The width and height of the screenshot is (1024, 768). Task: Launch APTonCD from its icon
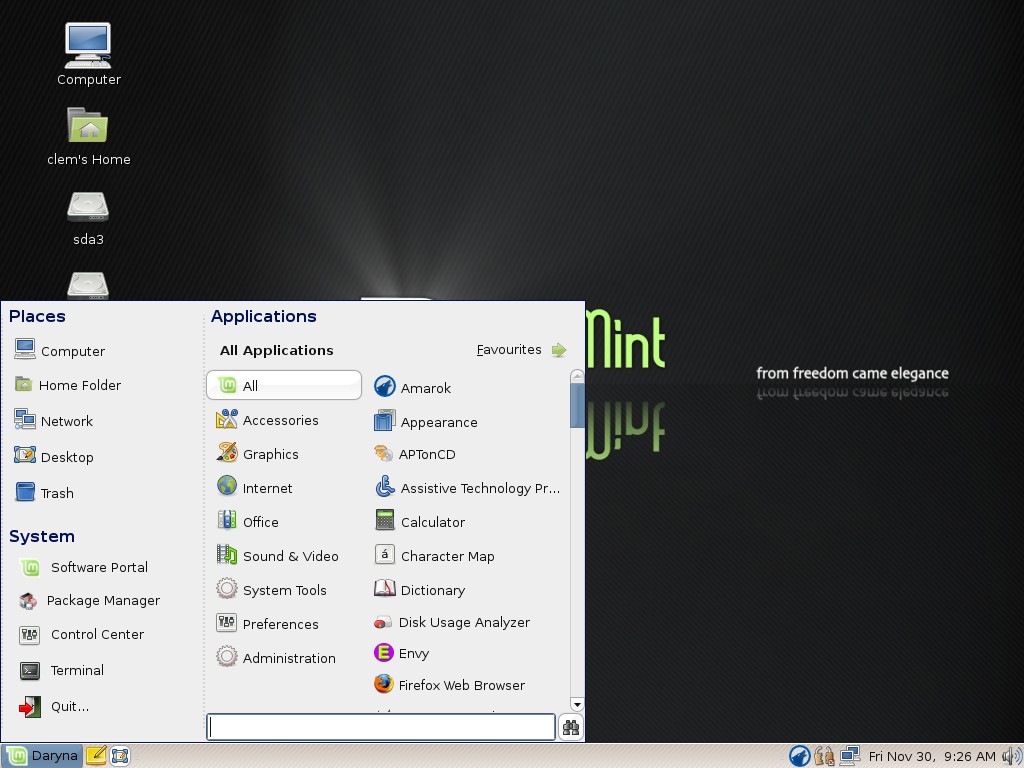(x=383, y=453)
